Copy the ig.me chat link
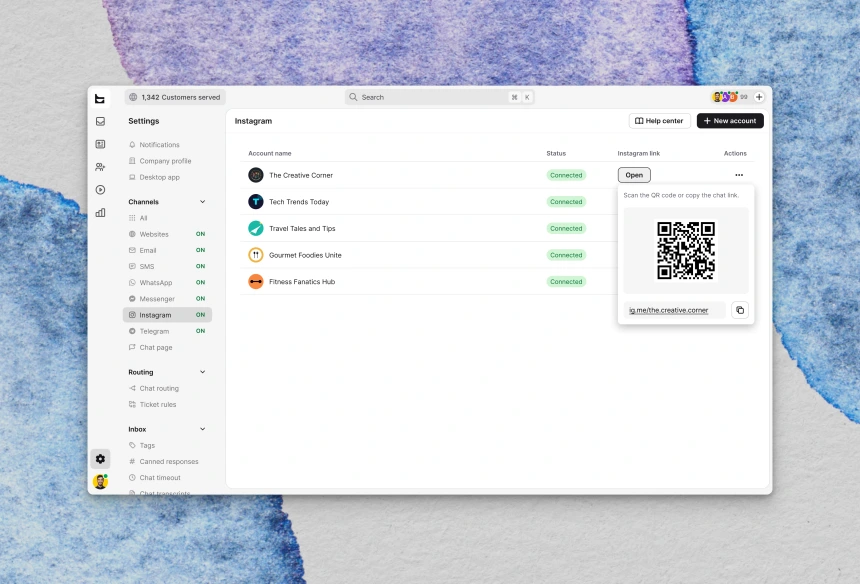 pos(740,310)
